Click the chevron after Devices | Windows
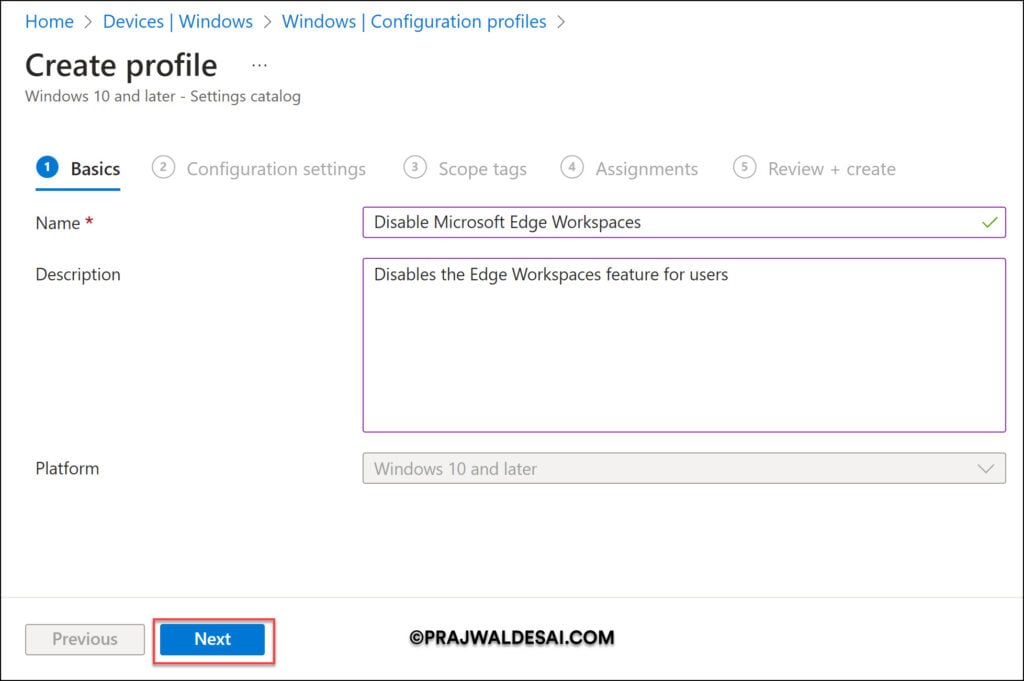 [267, 22]
